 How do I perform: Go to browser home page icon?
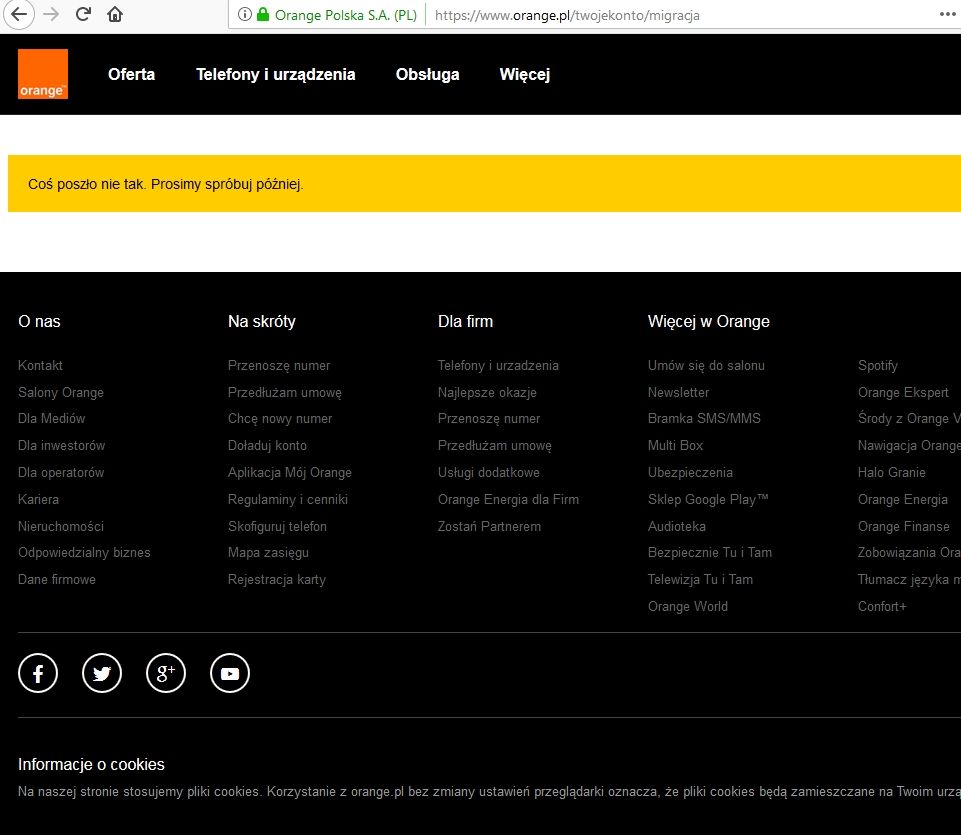coord(115,14)
